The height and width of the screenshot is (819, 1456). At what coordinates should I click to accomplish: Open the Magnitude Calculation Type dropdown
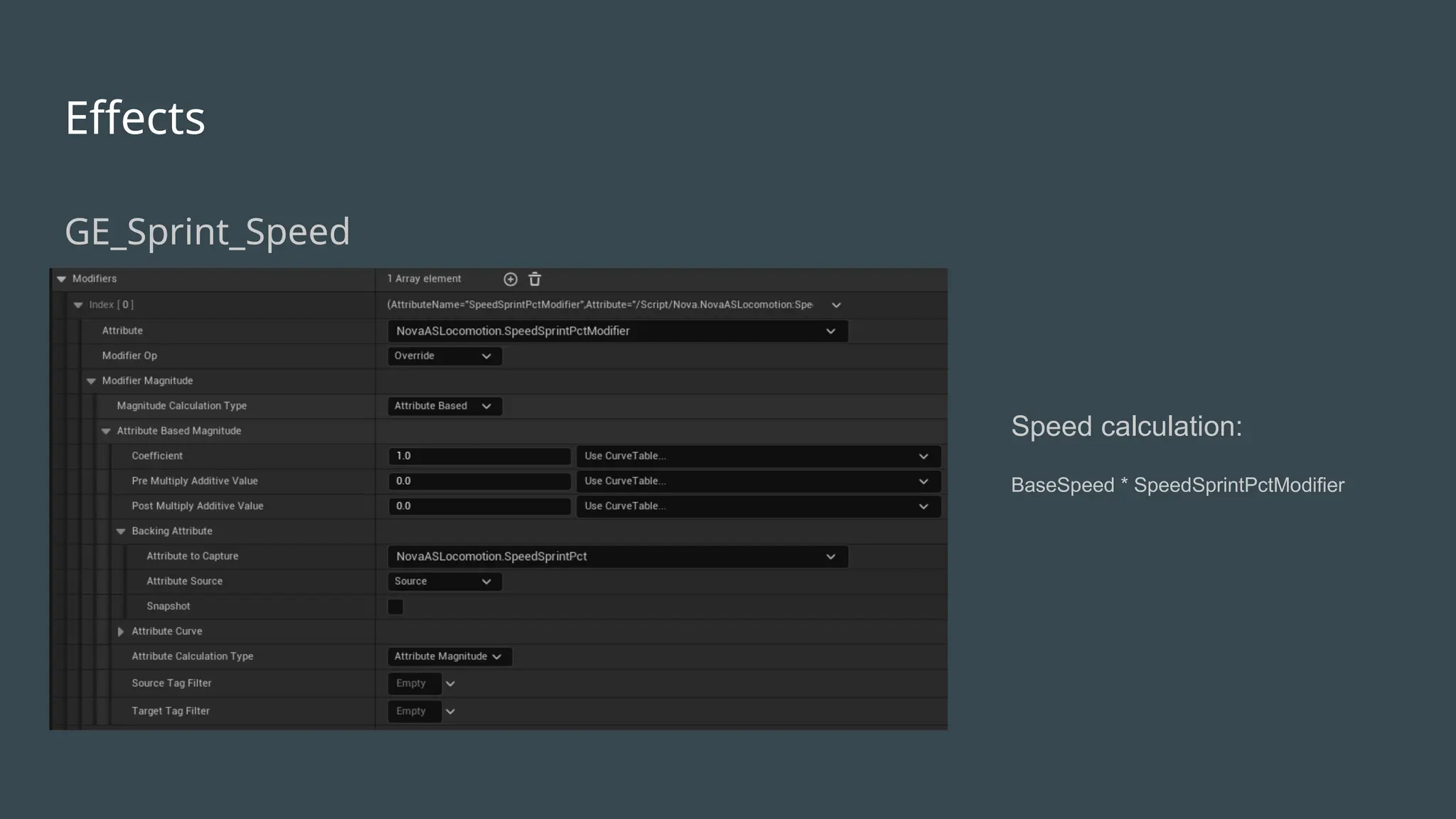point(444,406)
